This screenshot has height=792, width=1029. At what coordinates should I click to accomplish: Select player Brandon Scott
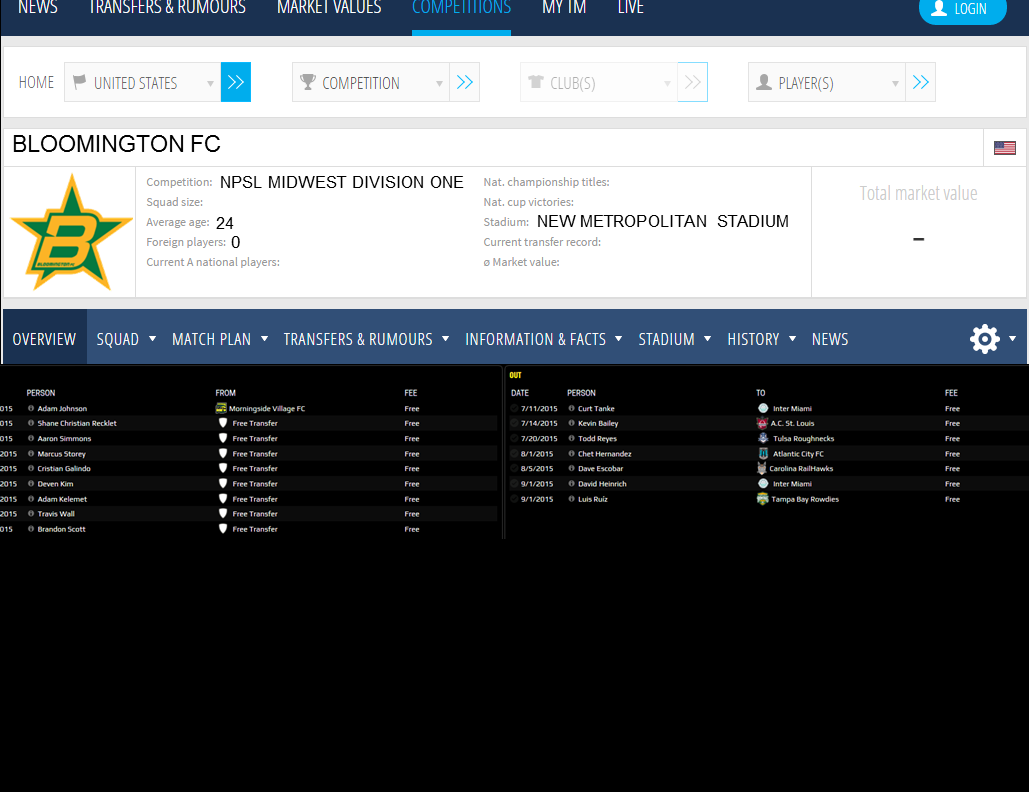62,530
